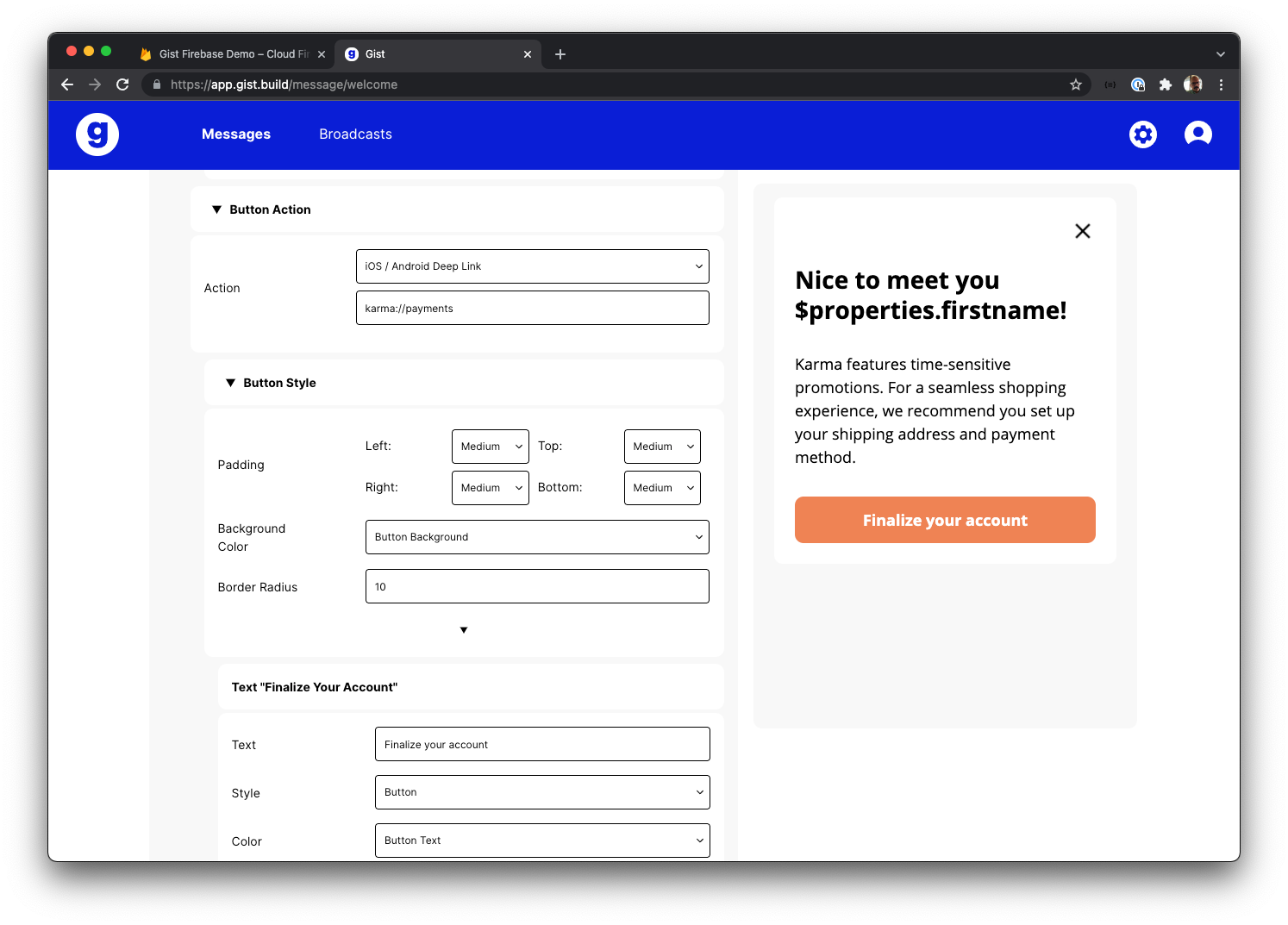Screen dimensions: 1288x925
Task: Click the Background Color label
Action: [252, 537]
